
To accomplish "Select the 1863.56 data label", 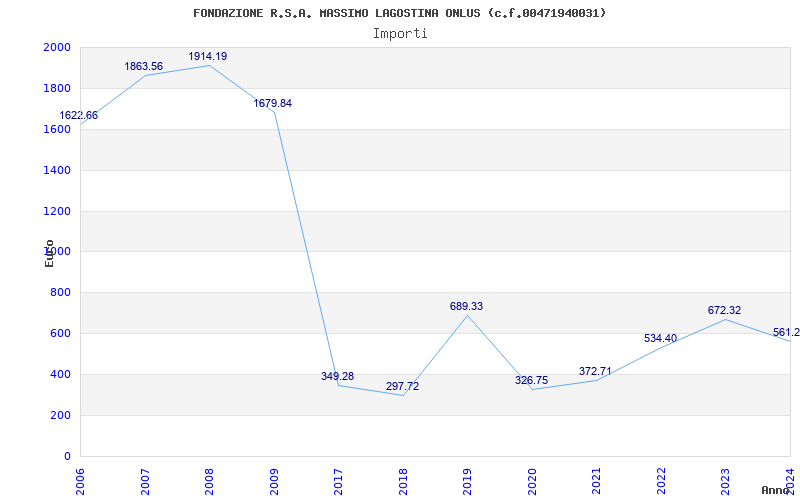I will pos(143,66).
